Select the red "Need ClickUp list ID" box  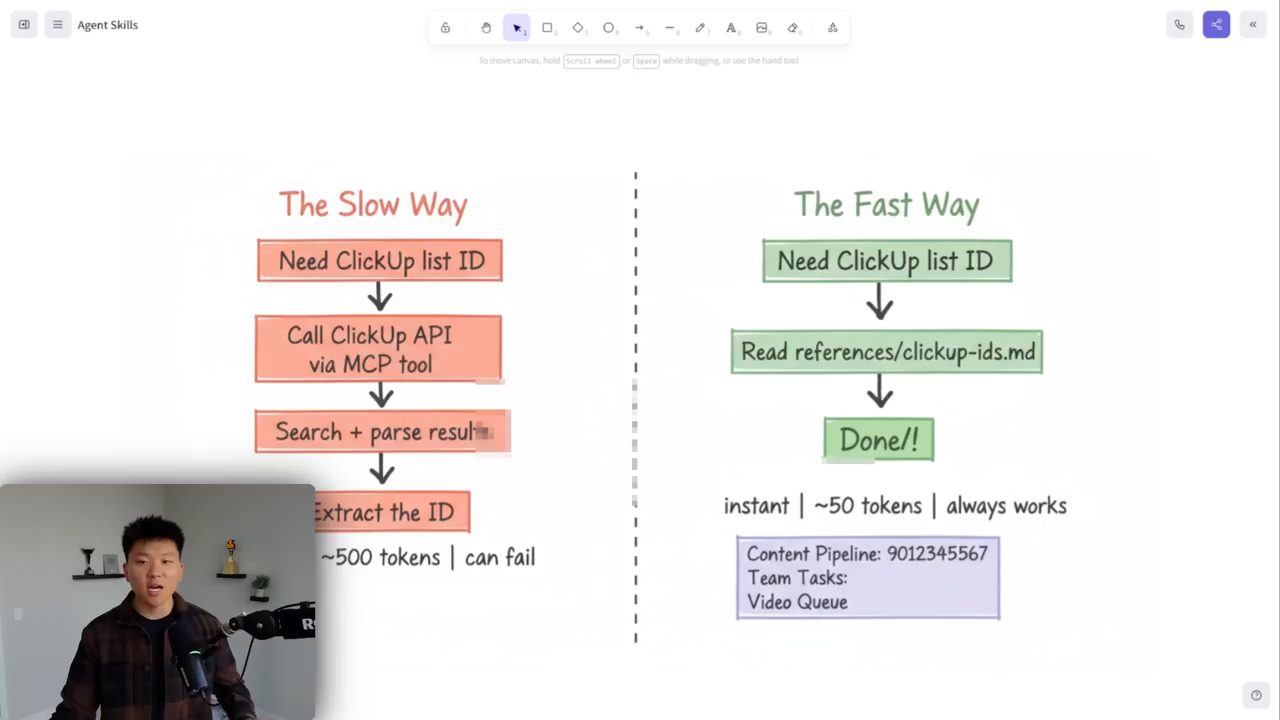coord(380,260)
